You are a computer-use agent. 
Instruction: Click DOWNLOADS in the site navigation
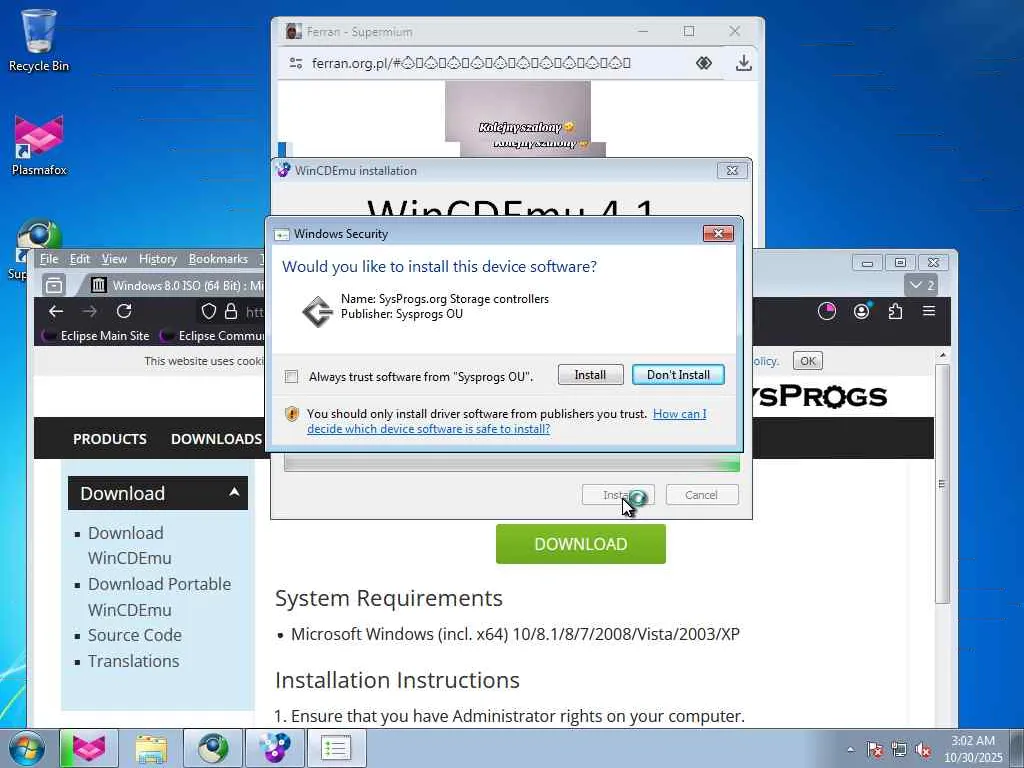click(x=216, y=439)
